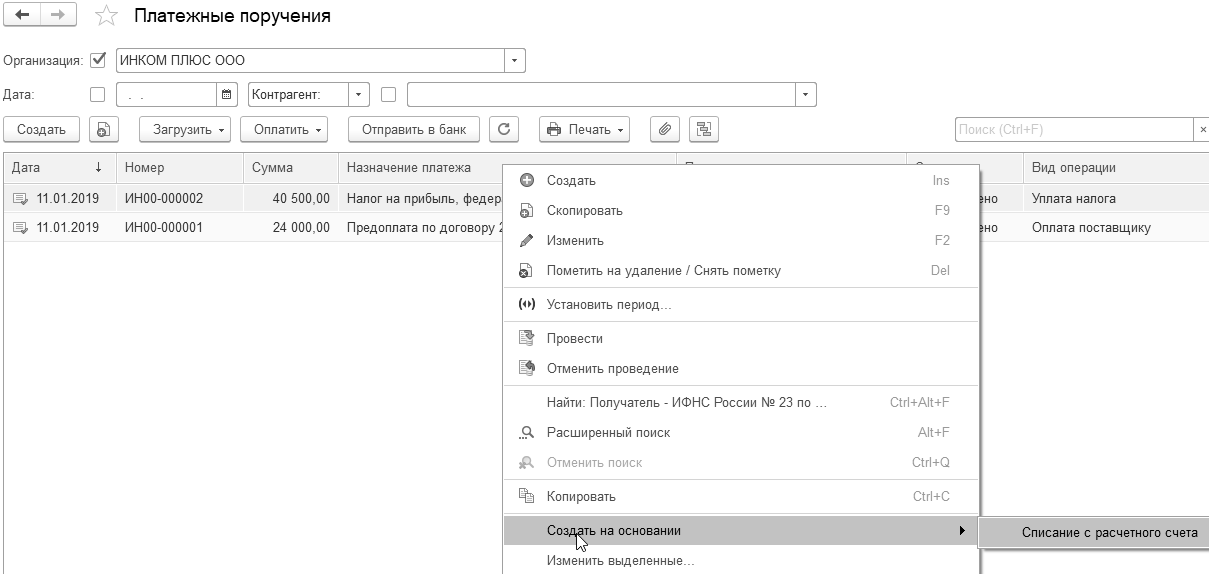Open attached files via paperclip icon

coord(664,129)
